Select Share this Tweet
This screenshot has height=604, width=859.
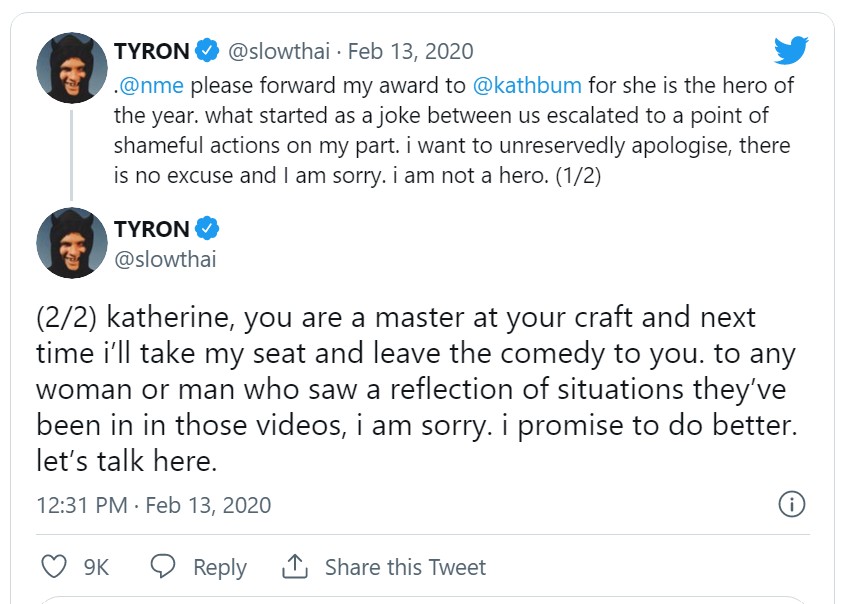(x=405, y=567)
